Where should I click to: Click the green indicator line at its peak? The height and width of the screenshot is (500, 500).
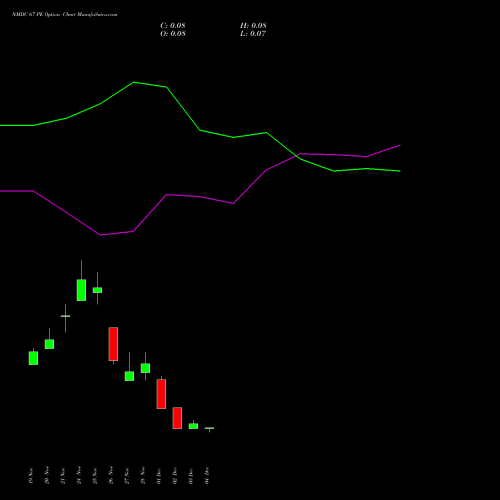point(134,82)
